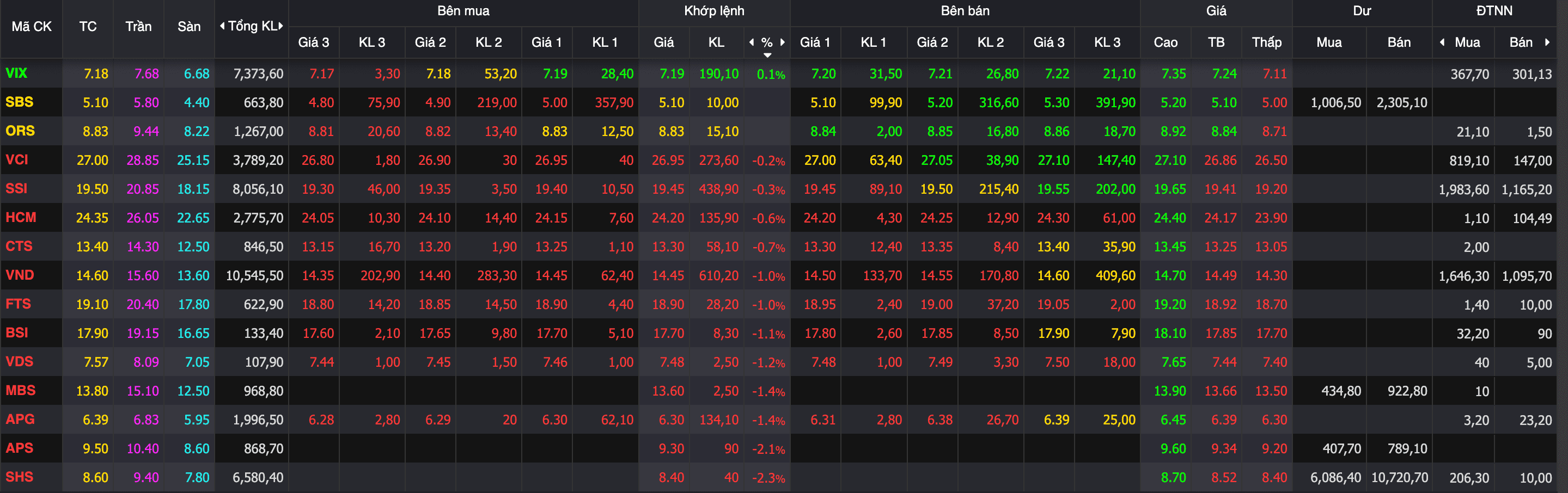Click right arrow after ĐTNN Bán header
Image resolution: width=1568 pixels, height=493 pixels.
(x=1547, y=42)
